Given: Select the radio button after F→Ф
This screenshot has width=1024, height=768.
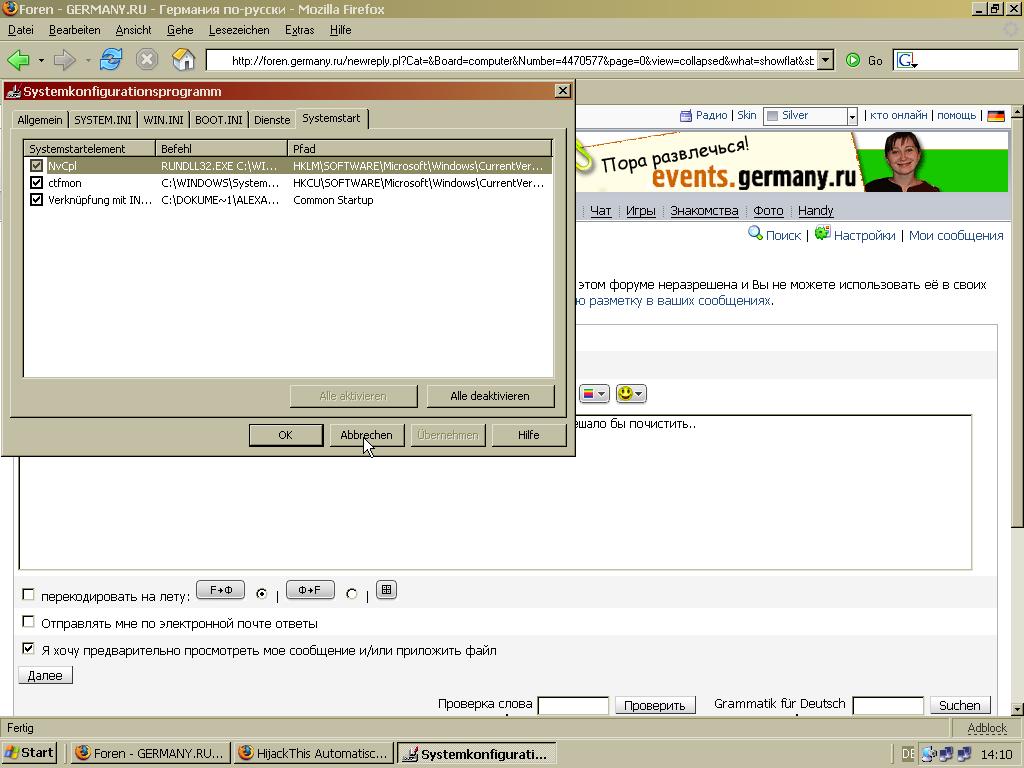Looking at the screenshot, I should (262, 594).
